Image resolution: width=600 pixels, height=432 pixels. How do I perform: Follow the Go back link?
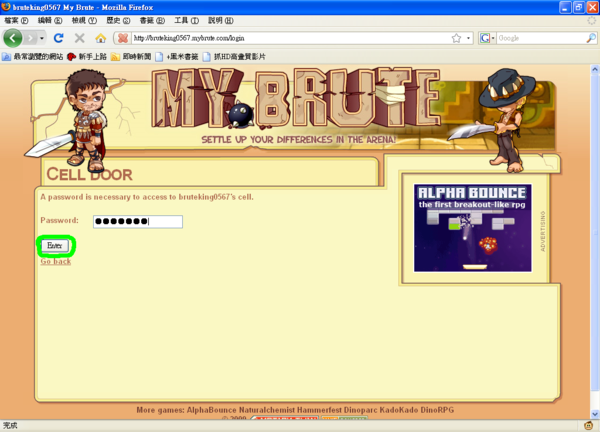point(56,261)
